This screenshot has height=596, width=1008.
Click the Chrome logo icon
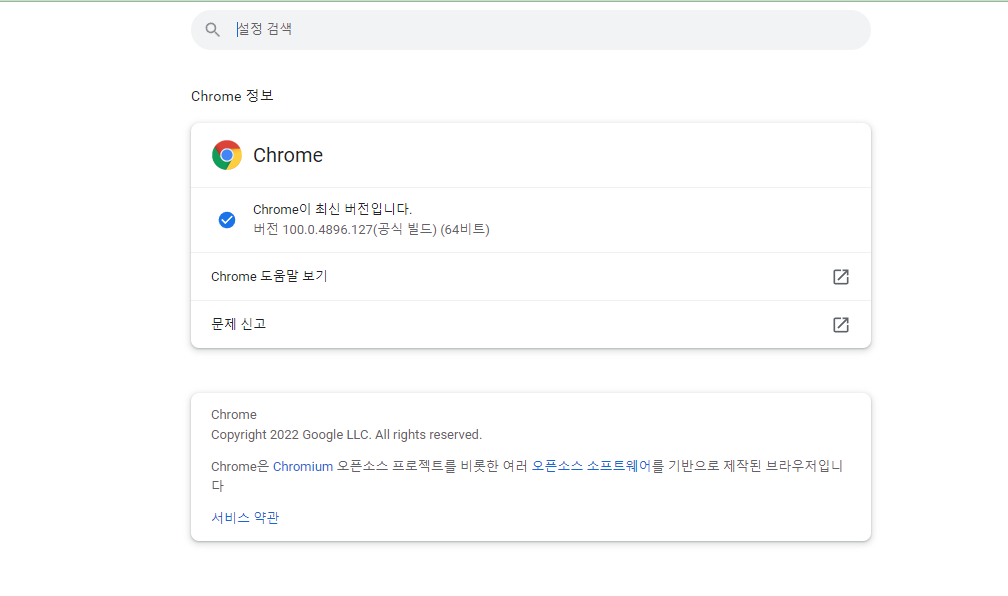(x=226, y=155)
